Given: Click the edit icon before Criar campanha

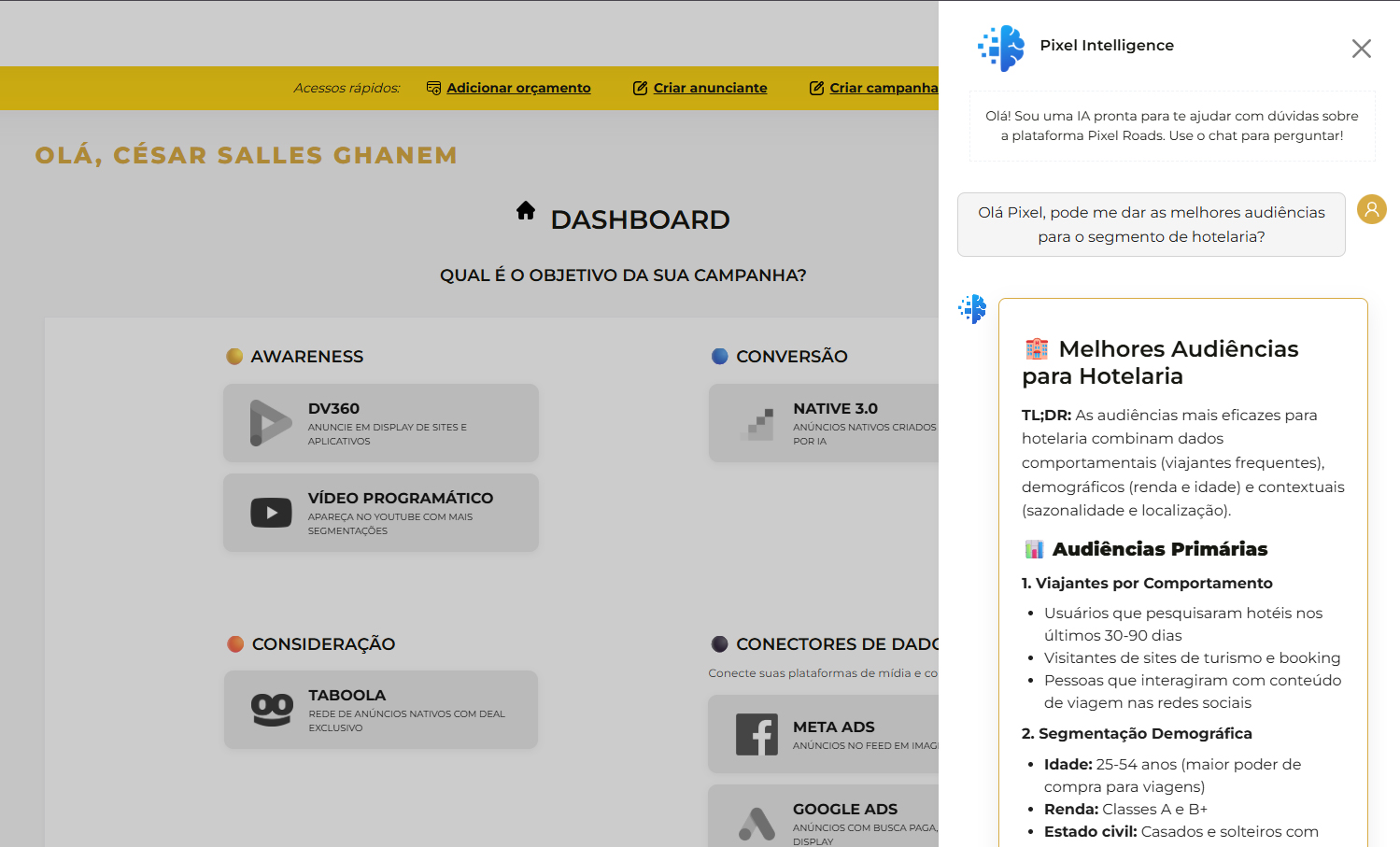Looking at the screenshot, I should (x=816, y=88).
